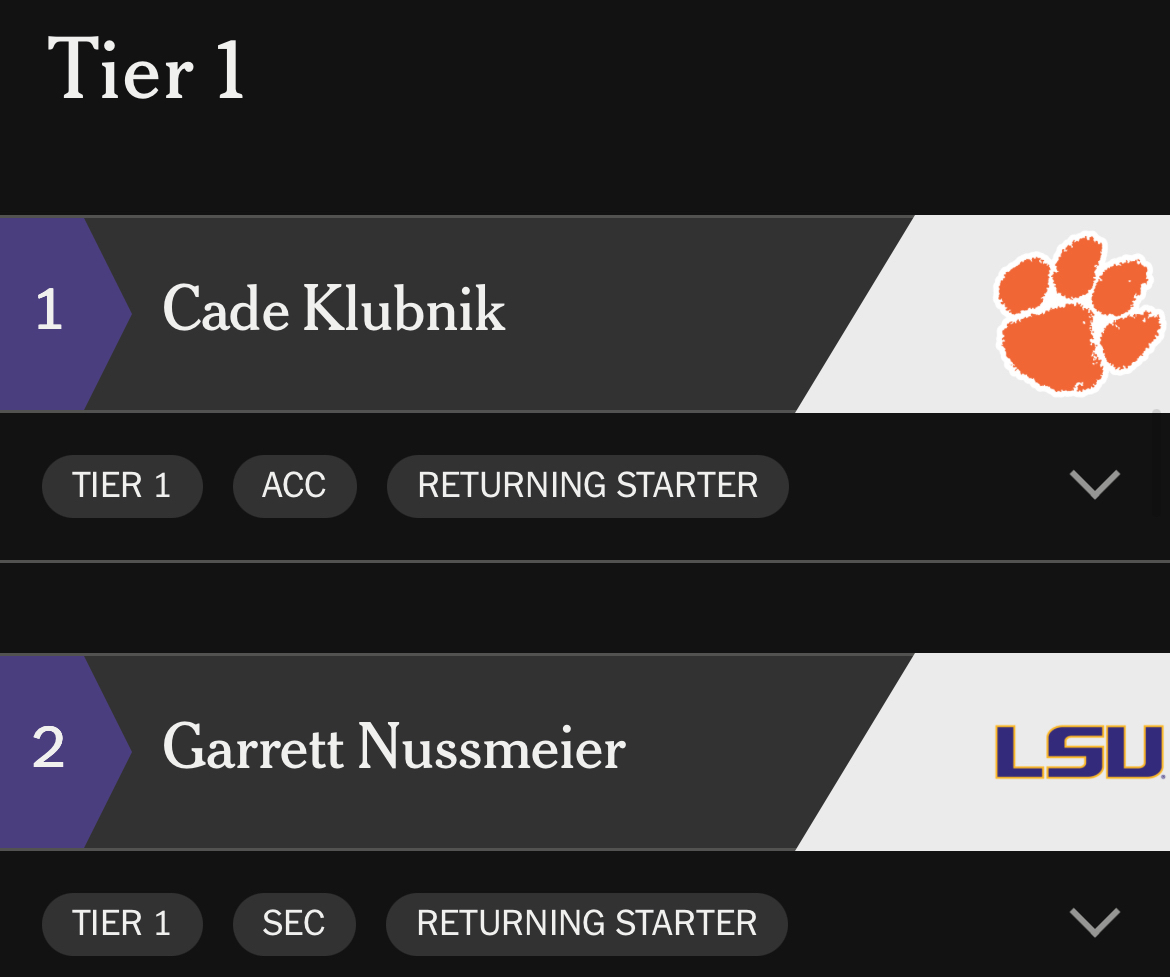Click the Tier 1 section heading
The width and height of the screenshot is (1170, 977).
point(146,70)
